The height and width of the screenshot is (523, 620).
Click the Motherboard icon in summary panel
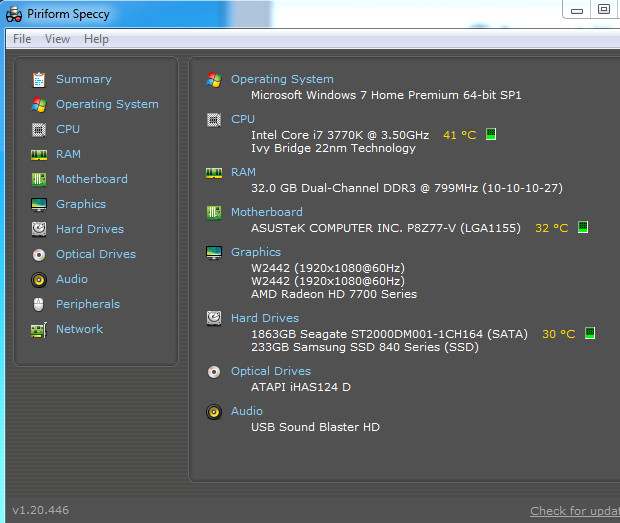click(x=214, y=213)
